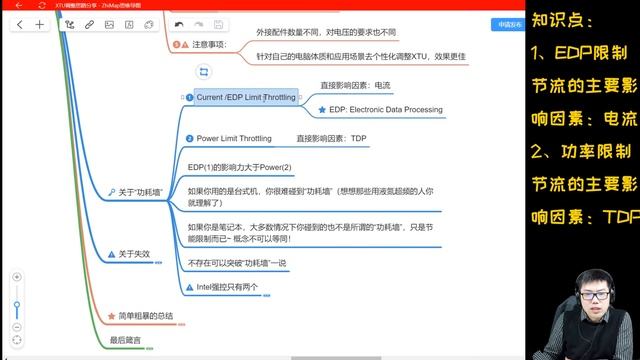The width and height of the screenshot is (640, 360).
Task: Select the 外接配件数量不同 node
Action: (x=326, y=32)
